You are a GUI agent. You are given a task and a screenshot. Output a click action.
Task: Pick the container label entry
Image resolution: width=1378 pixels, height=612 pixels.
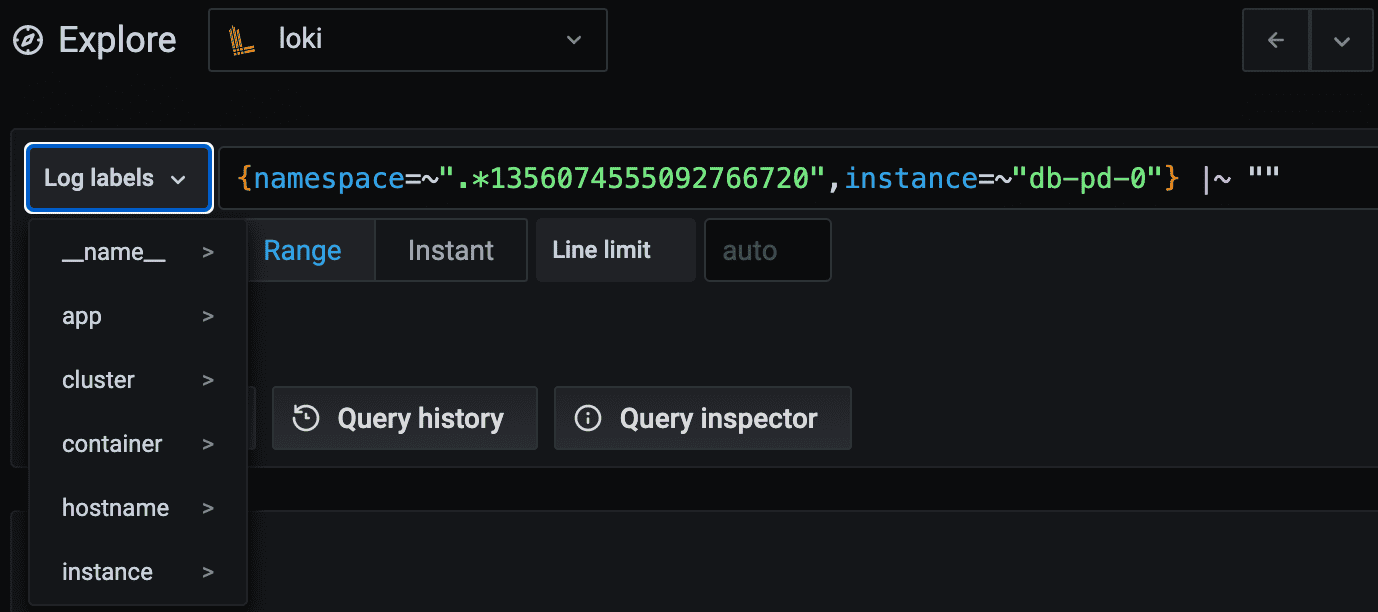[x=138, y=444]
